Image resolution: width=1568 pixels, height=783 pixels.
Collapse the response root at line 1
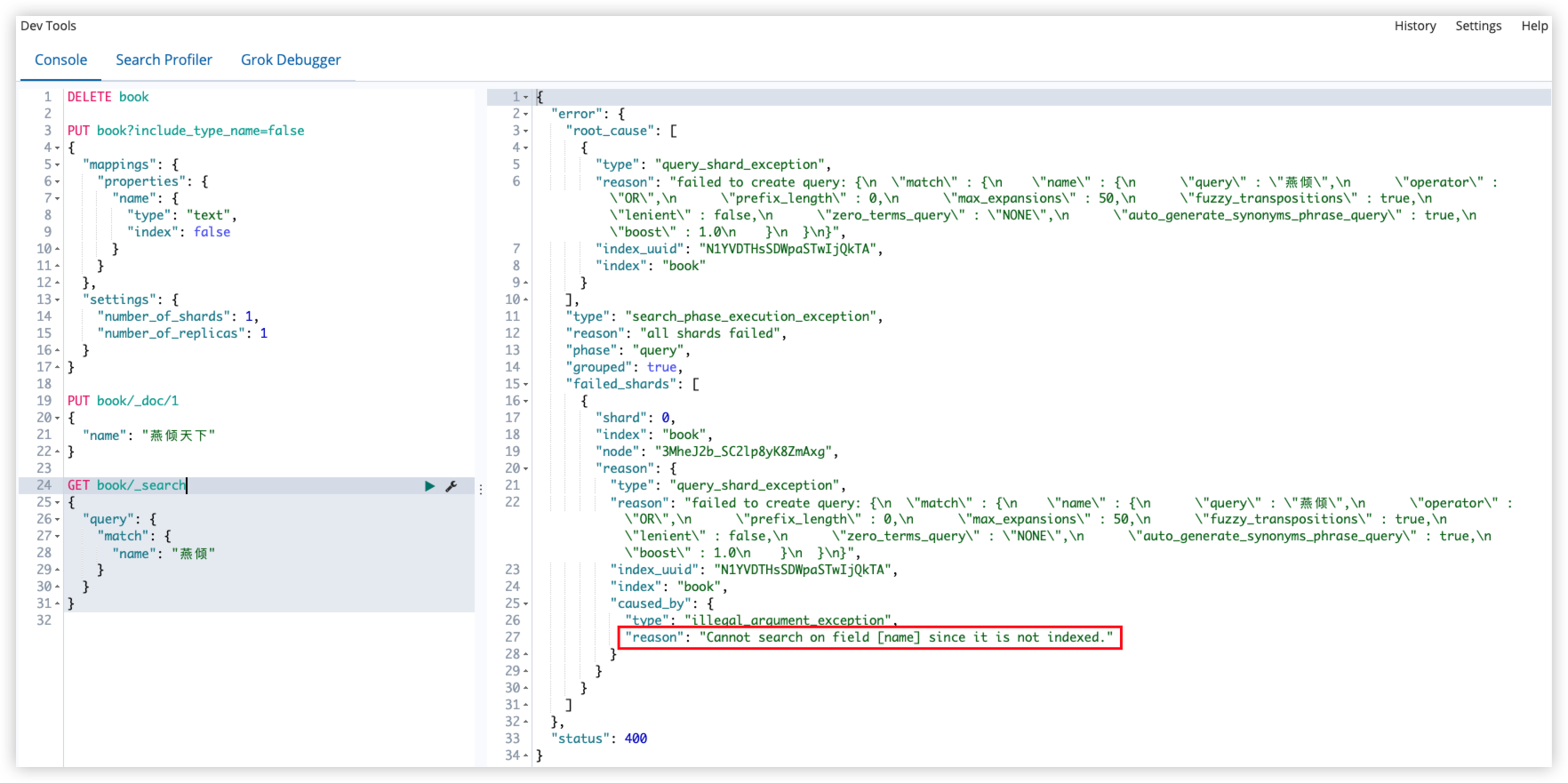click(x=526, y=97)
